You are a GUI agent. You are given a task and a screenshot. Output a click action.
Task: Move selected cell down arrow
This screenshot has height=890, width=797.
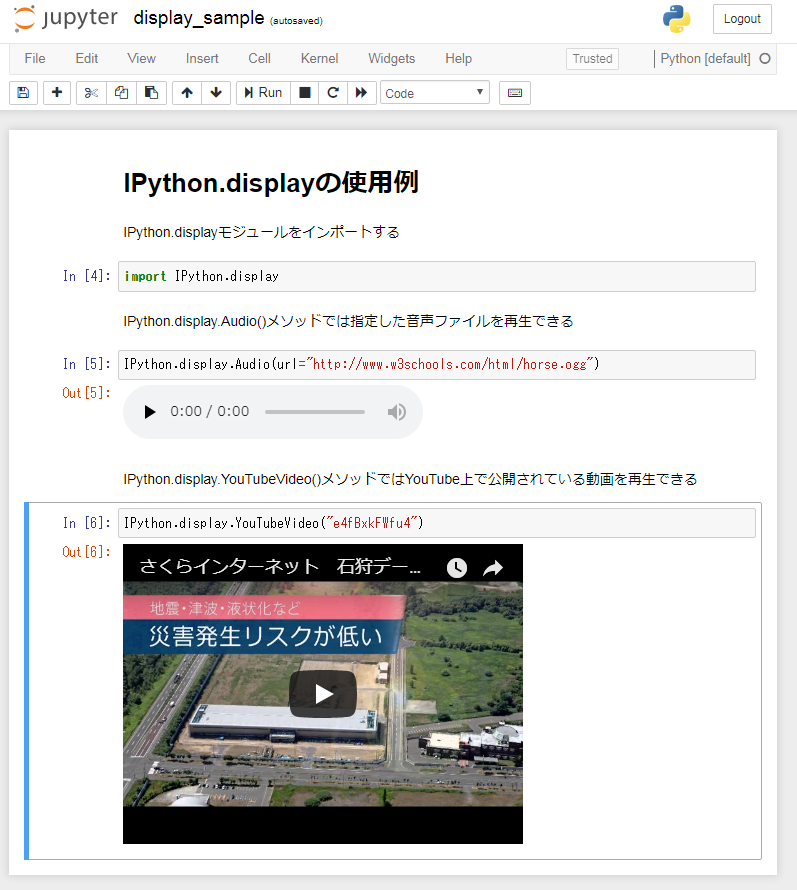point(216,93)
